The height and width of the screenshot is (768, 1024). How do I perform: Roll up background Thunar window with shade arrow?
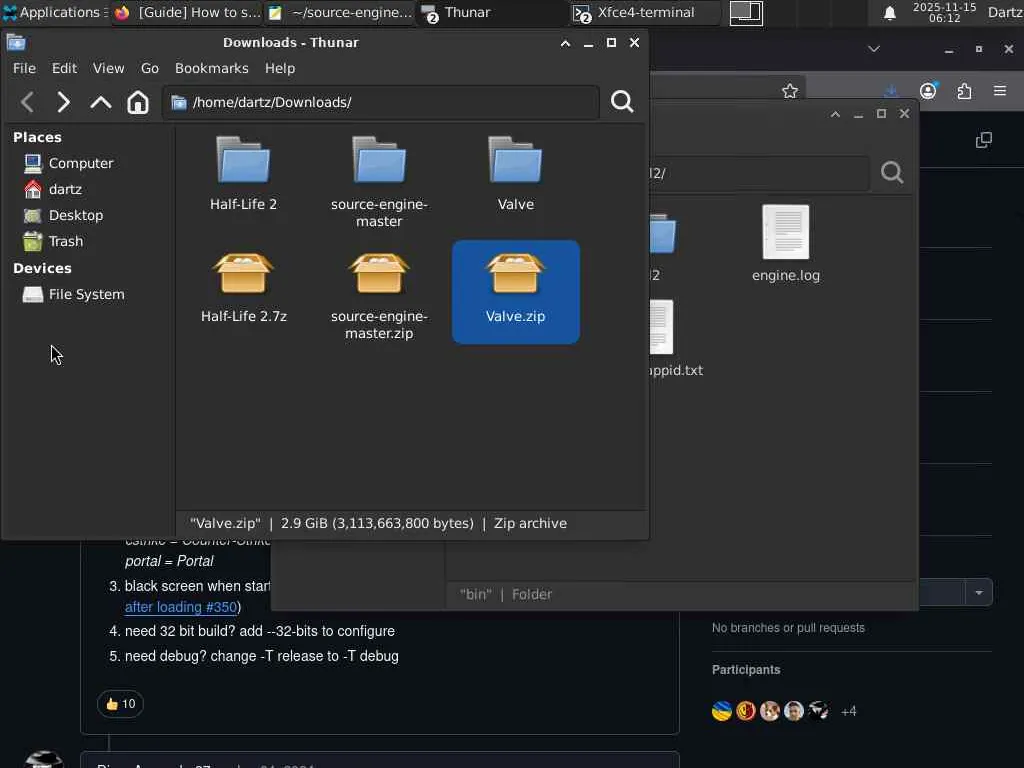[835, 114]
